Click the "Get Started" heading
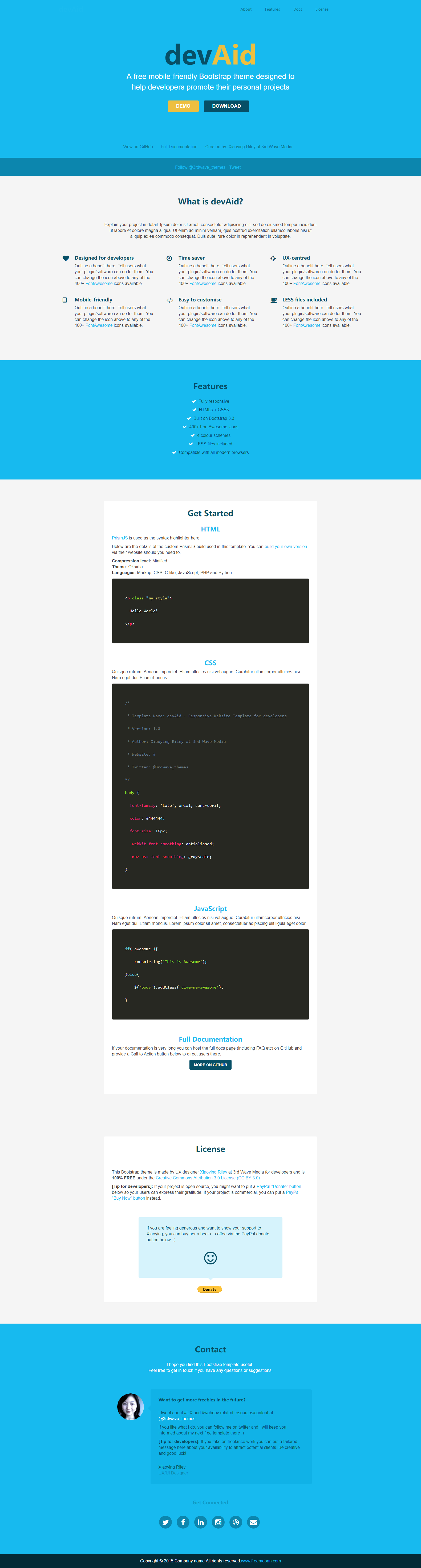Image resolution: width=421 pixels, height=1568 pixels. click(210, 513)
